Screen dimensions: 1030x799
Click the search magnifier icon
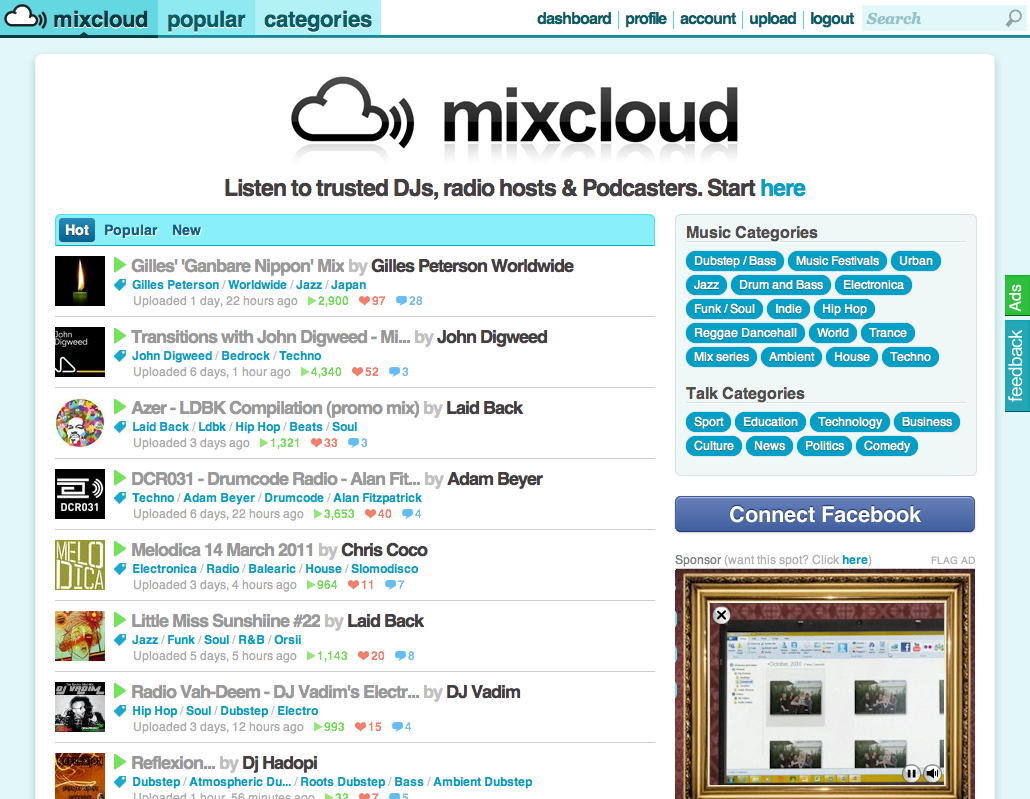1013,19
